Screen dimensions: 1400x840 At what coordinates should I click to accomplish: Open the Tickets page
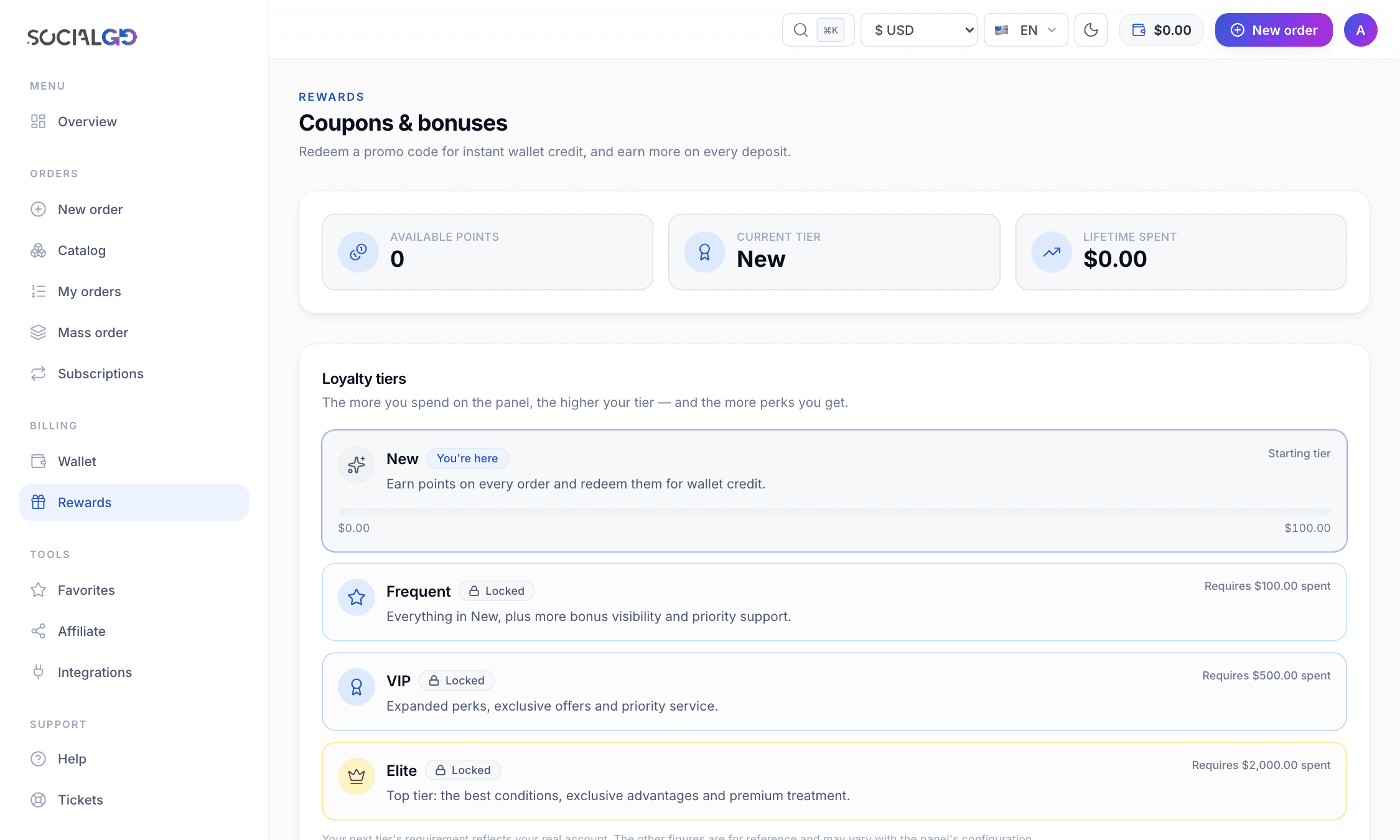tap(134, 800)
